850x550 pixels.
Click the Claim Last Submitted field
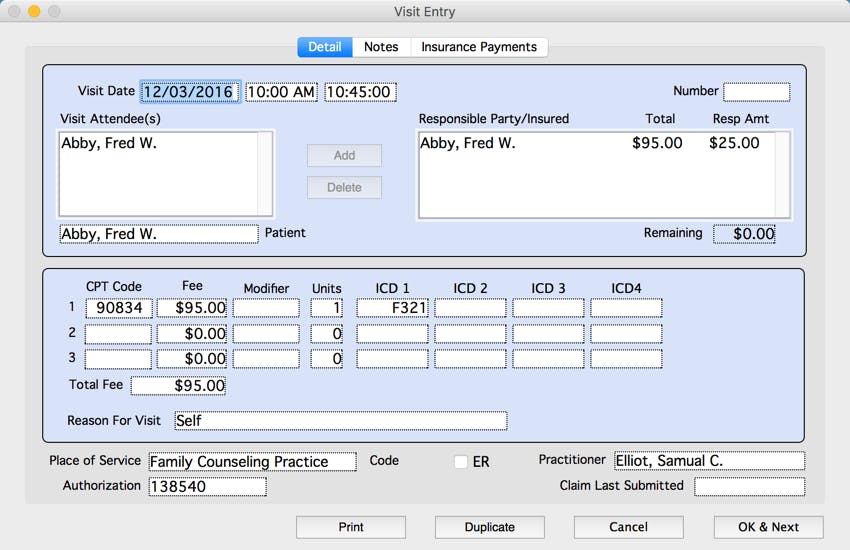pyautogui.click(x=749, y=487)
